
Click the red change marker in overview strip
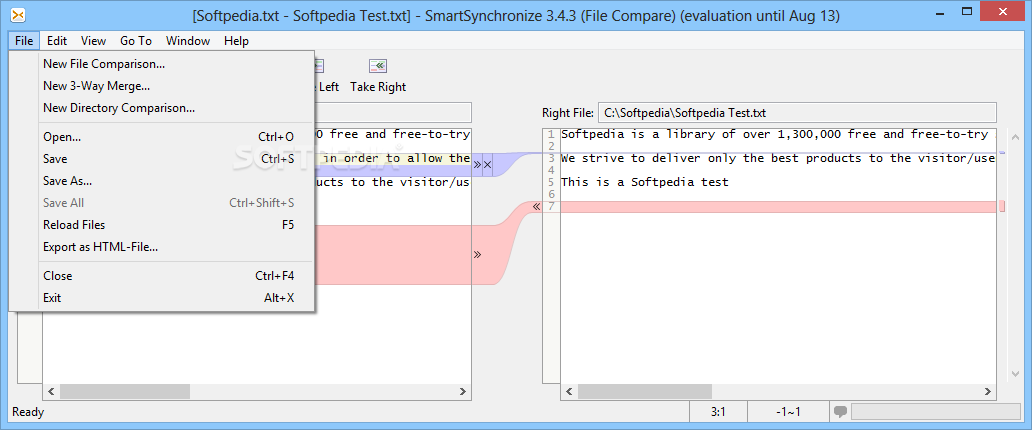pyautogui.click(x=1002, y=207)
